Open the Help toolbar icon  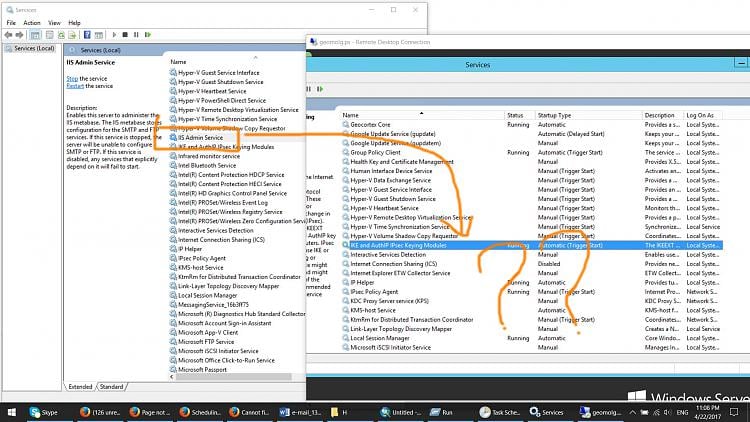(x=87, y=35)
